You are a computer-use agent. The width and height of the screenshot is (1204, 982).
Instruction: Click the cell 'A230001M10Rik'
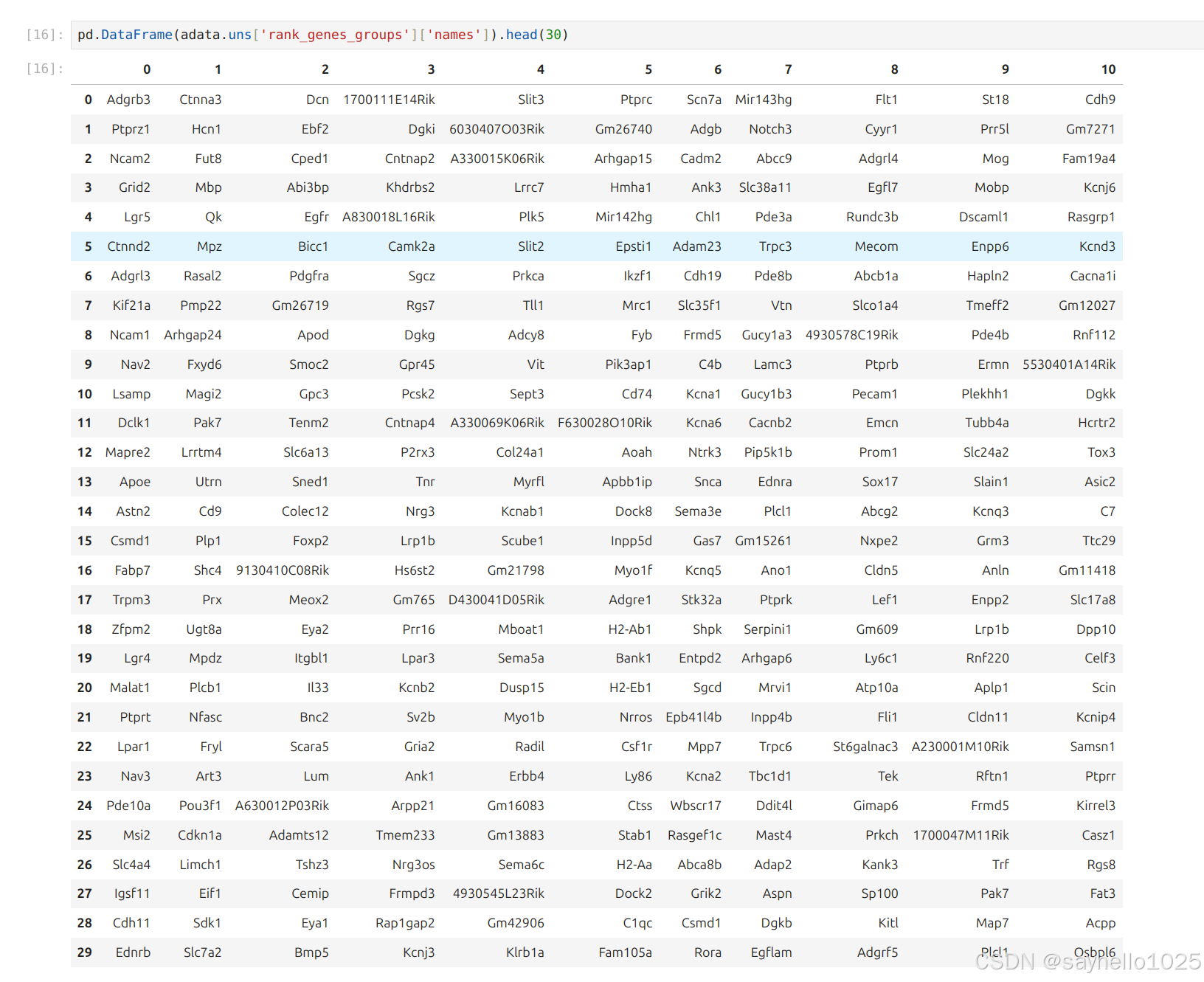pos(960,747)
